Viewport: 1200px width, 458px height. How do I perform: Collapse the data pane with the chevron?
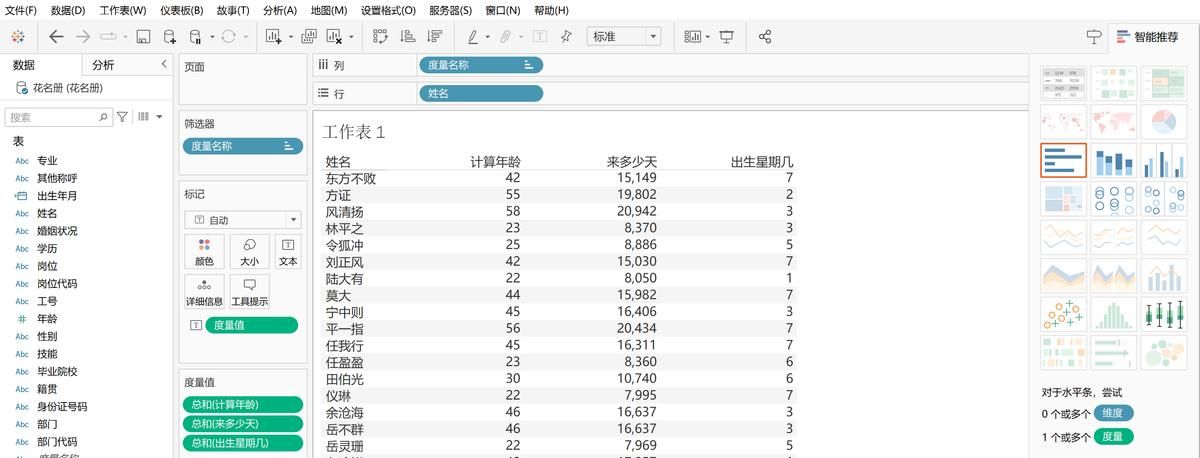click(164, 64)
